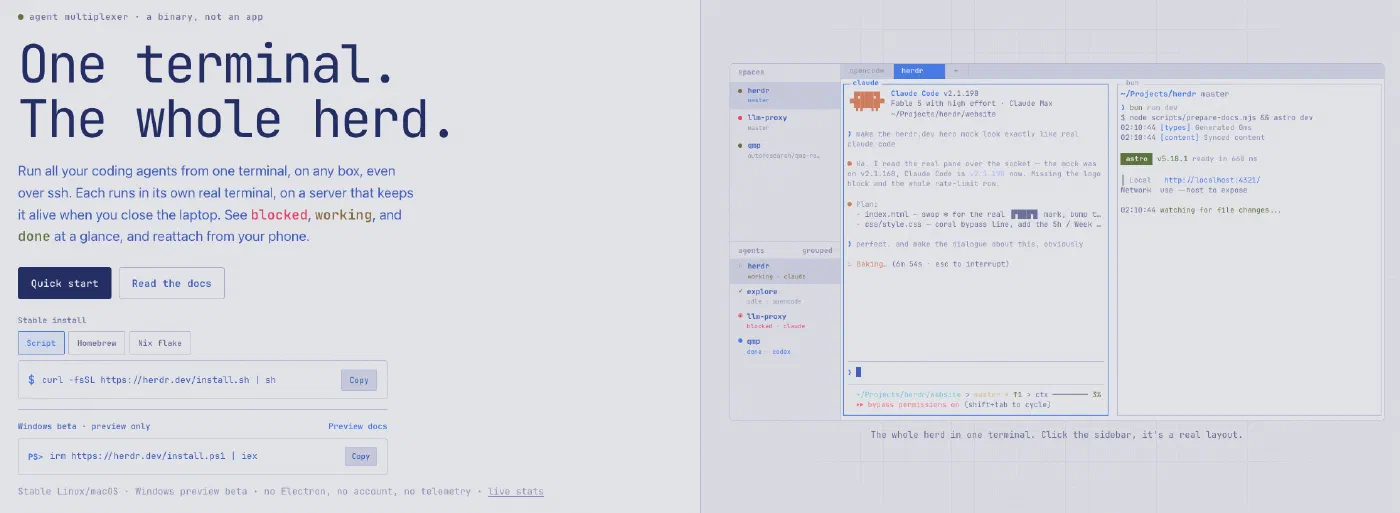
Task: Click the astro version badge
Action: (1136, 158)
